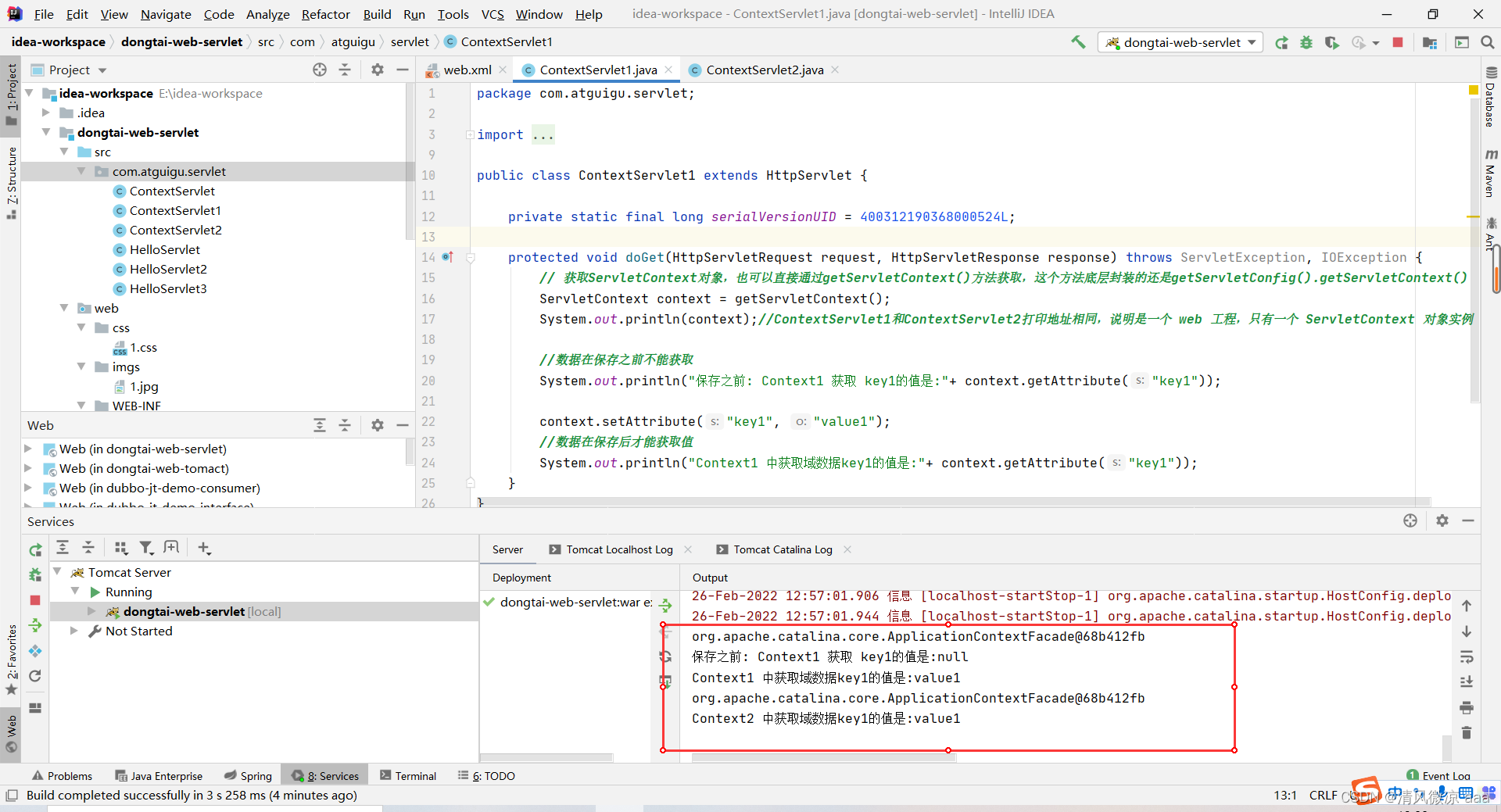Open the Refactor menu
The image size is (1501, 812).
tap(326, 14)
